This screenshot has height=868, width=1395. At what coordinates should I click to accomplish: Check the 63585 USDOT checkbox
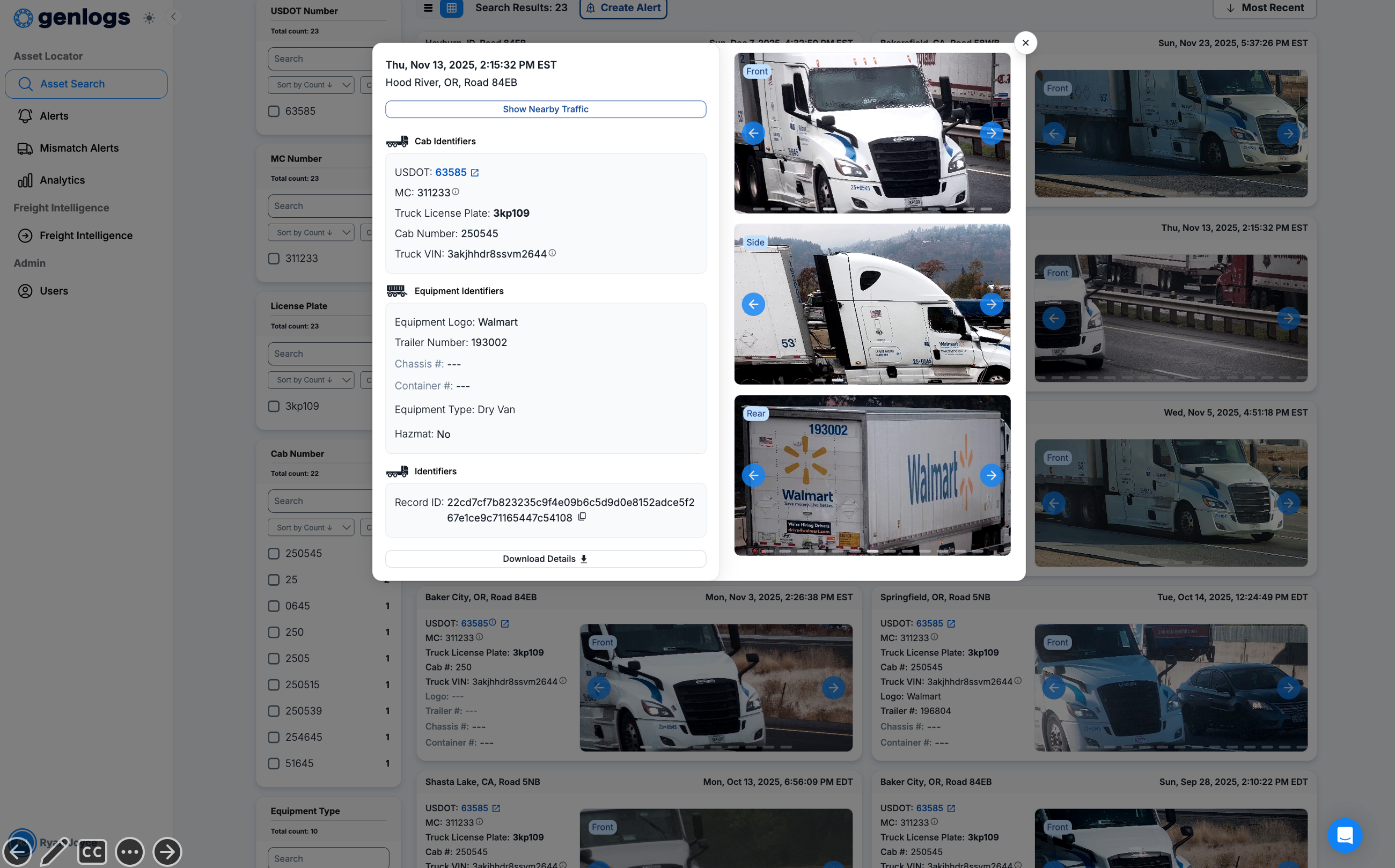coord(273,111)
